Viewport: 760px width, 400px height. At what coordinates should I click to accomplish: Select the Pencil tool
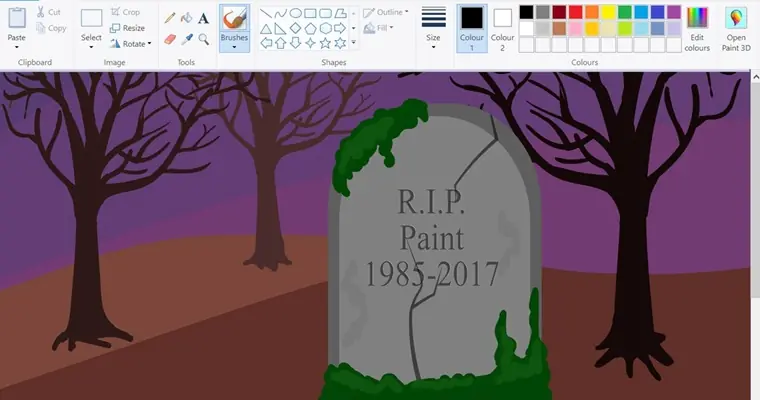[170, 18]
